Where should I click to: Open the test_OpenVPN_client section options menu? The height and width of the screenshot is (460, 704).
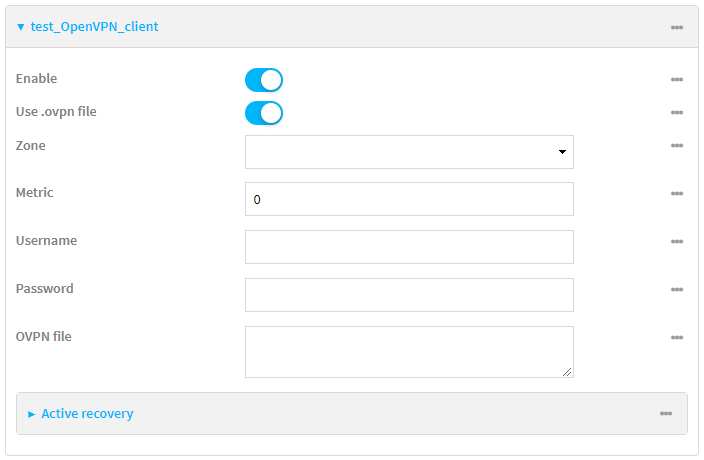(677, 27)
